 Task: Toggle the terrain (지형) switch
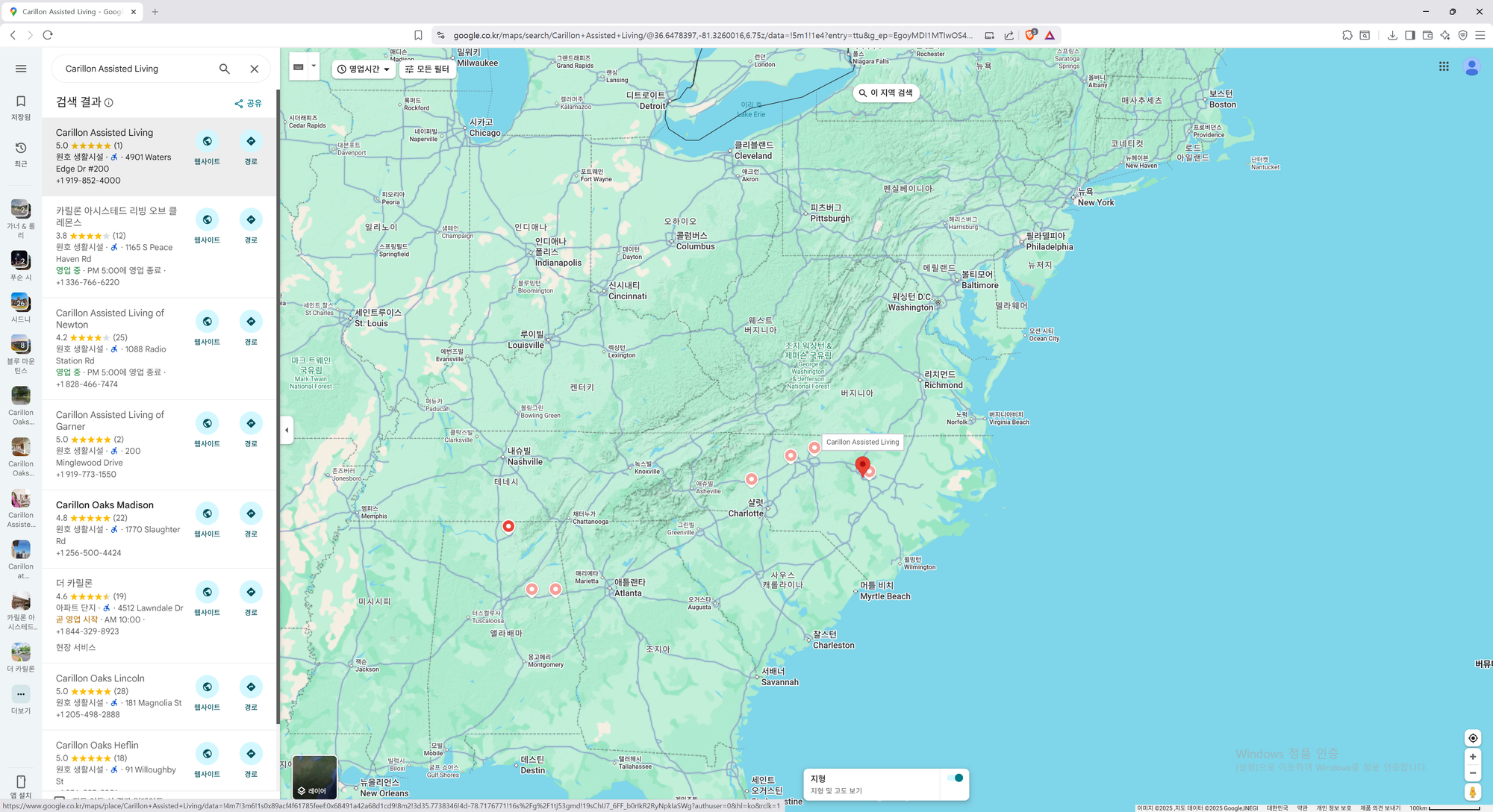click(x=955, y=778)
